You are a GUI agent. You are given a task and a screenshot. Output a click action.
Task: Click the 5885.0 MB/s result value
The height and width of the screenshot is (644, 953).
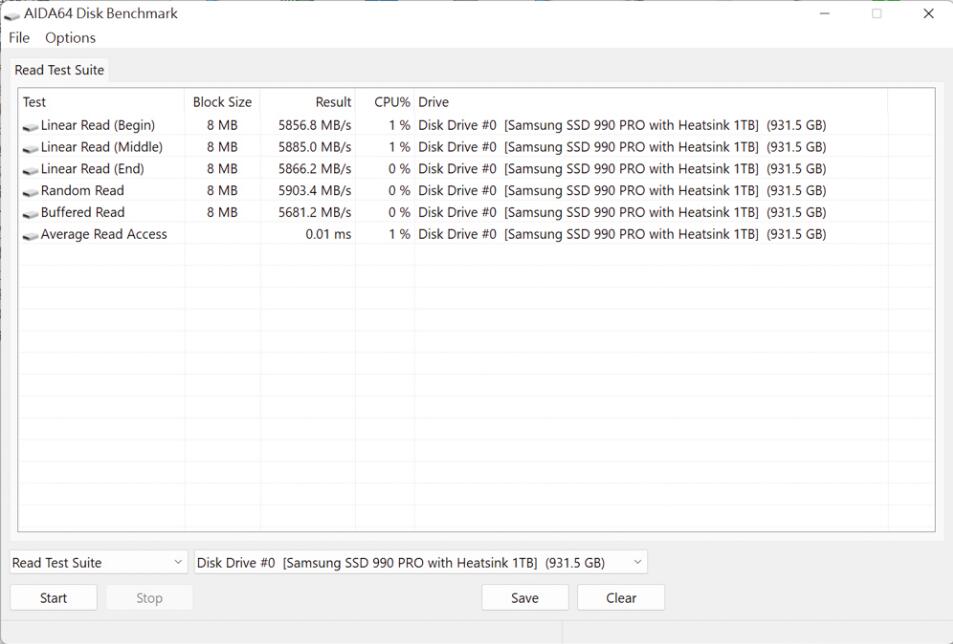315,147
